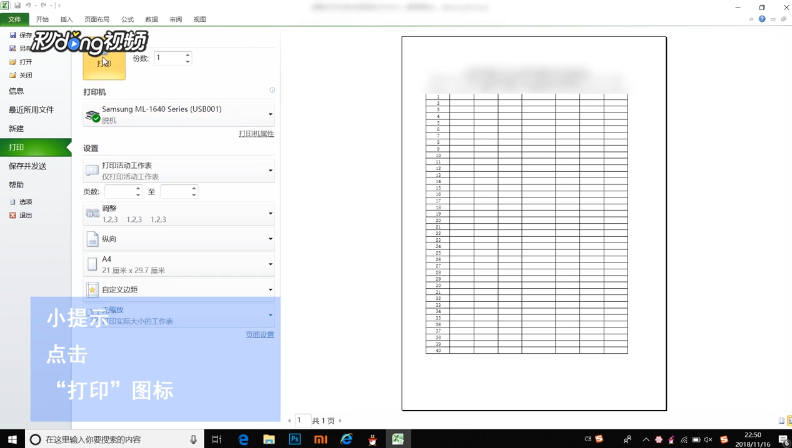Open Internet Explorer from the taskbar
Image resolution: width=792 pixels, height=448 pixels.
(346, 439)
